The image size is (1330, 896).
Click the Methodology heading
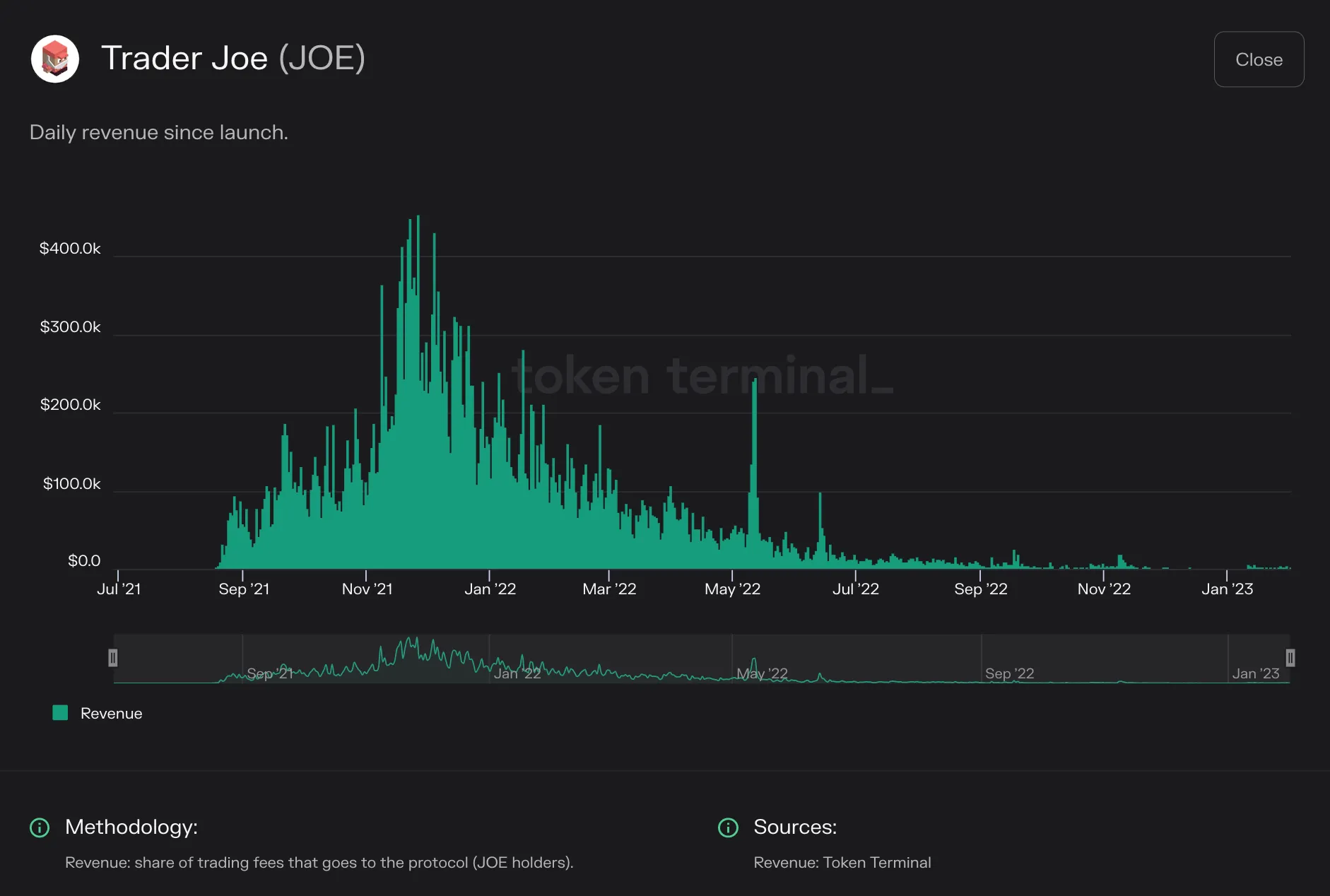click(131, 827)
